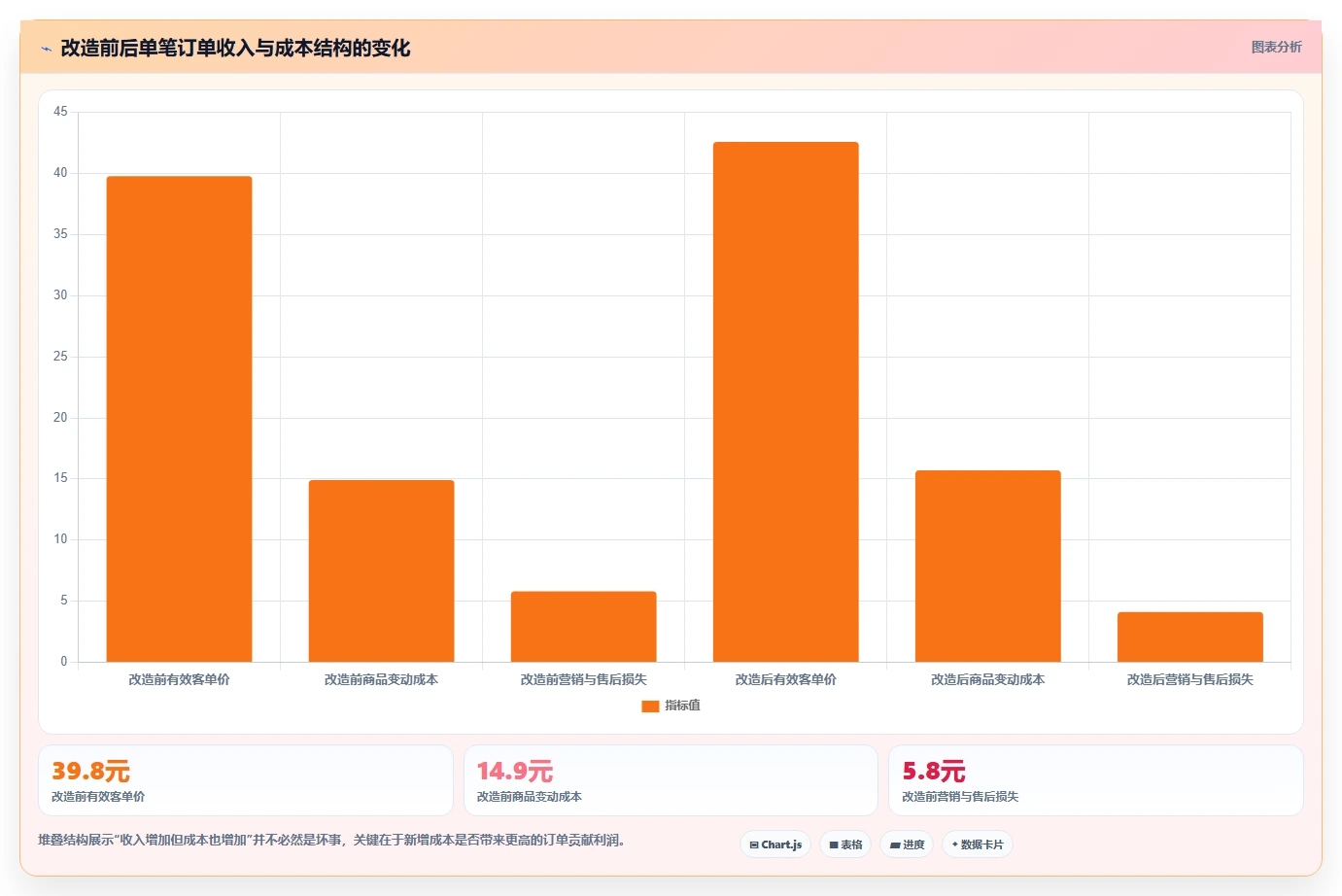Click the 改造前商品变动成本 caption under 14.9元
The width and height of the screenshot is (1342, 896).
click(530, 797)
